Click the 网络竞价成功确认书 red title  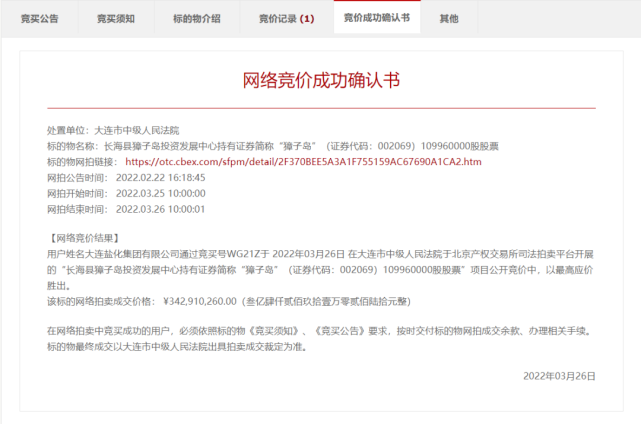point(321,80)
